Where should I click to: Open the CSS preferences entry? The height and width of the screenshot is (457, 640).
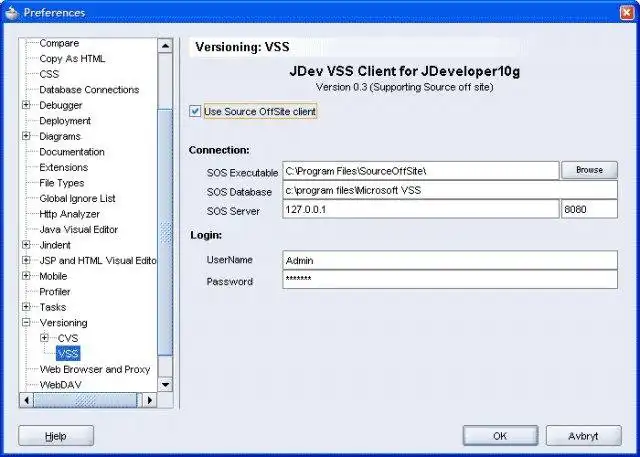click(x=49, y=74)
